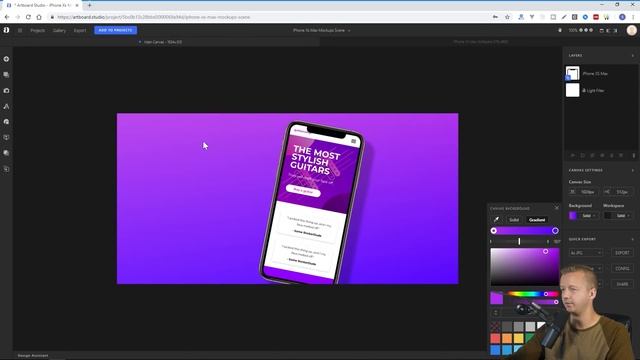Click the Artboard Studio logo icon
The width and height of the screenshot is (640, 360).
(x=7, y=30)
